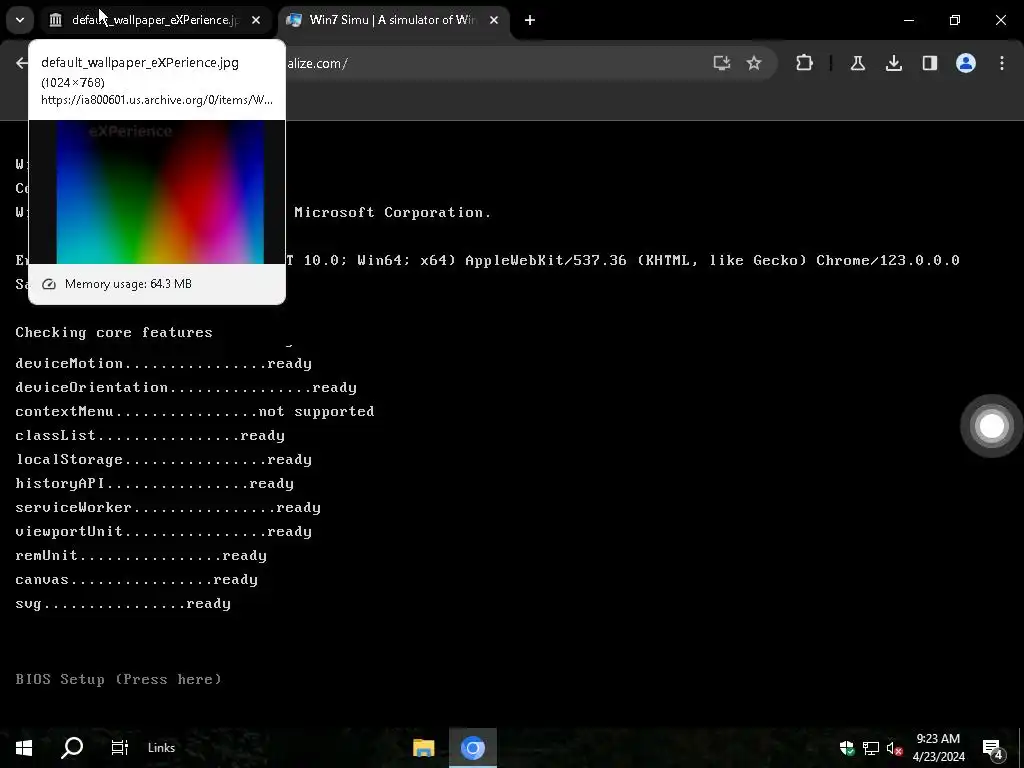Open the notification center icon
Screen dimensions: 1024x768
pyautogui.click(x=993, y=748)
